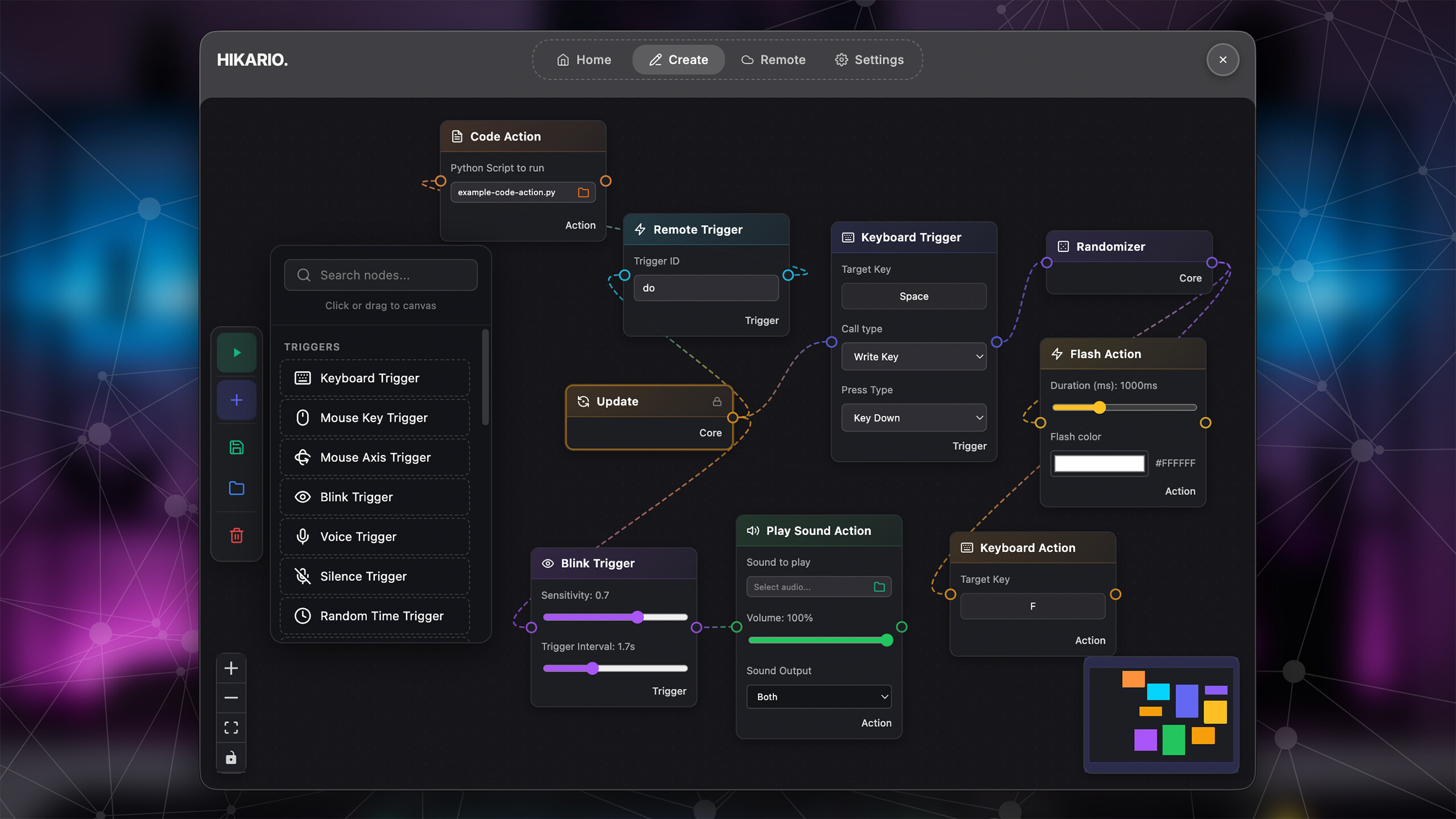
Task: Switch to the Remote tab
Action: click(x=773, y=60)
